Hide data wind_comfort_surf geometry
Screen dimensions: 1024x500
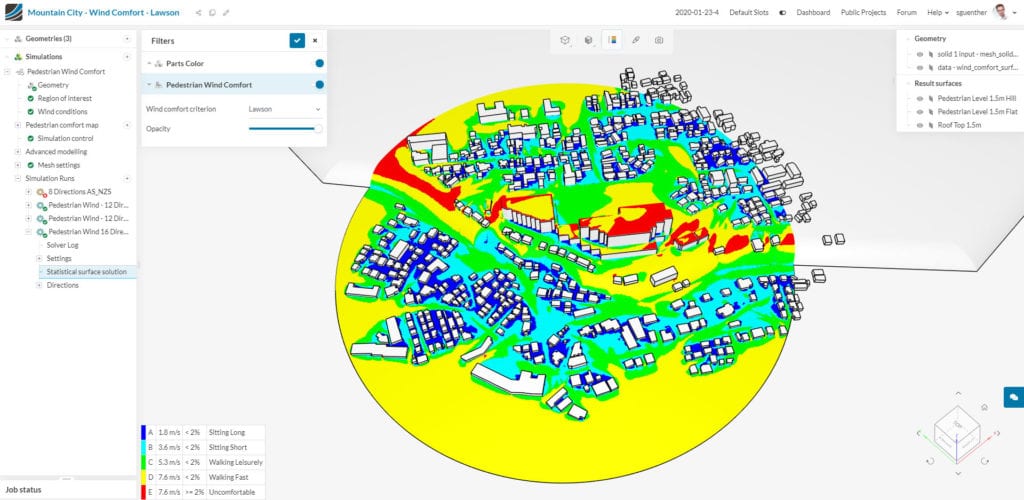[x=920, y=67]
